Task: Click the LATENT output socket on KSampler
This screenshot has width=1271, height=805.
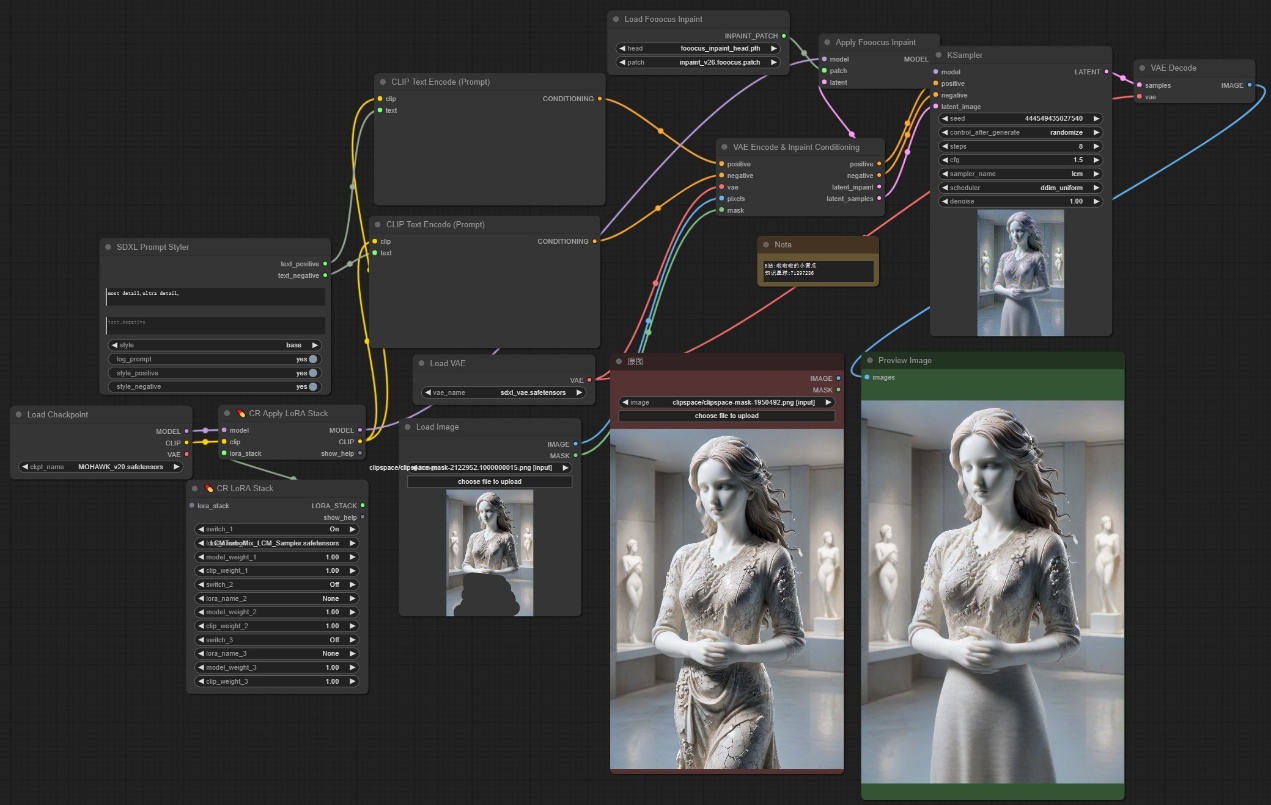Action: 1107,72
